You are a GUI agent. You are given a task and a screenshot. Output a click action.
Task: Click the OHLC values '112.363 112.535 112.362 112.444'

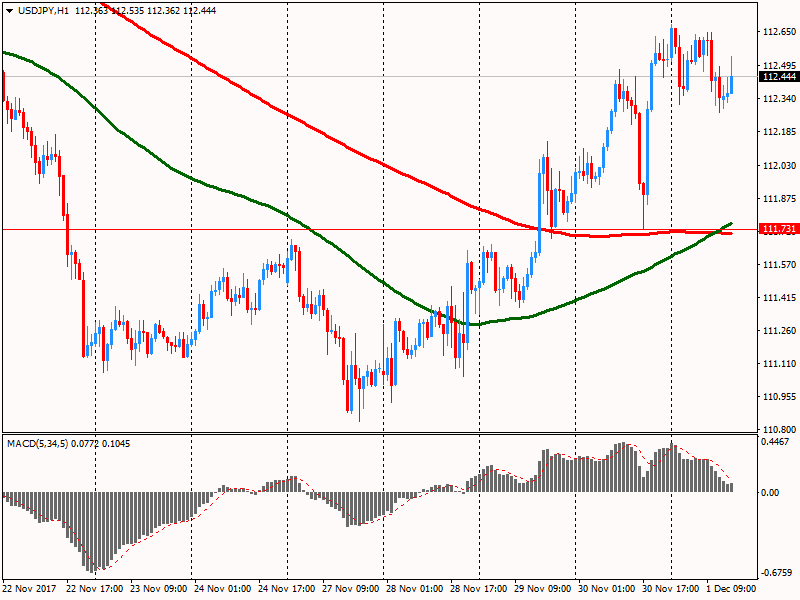[145, 11]
